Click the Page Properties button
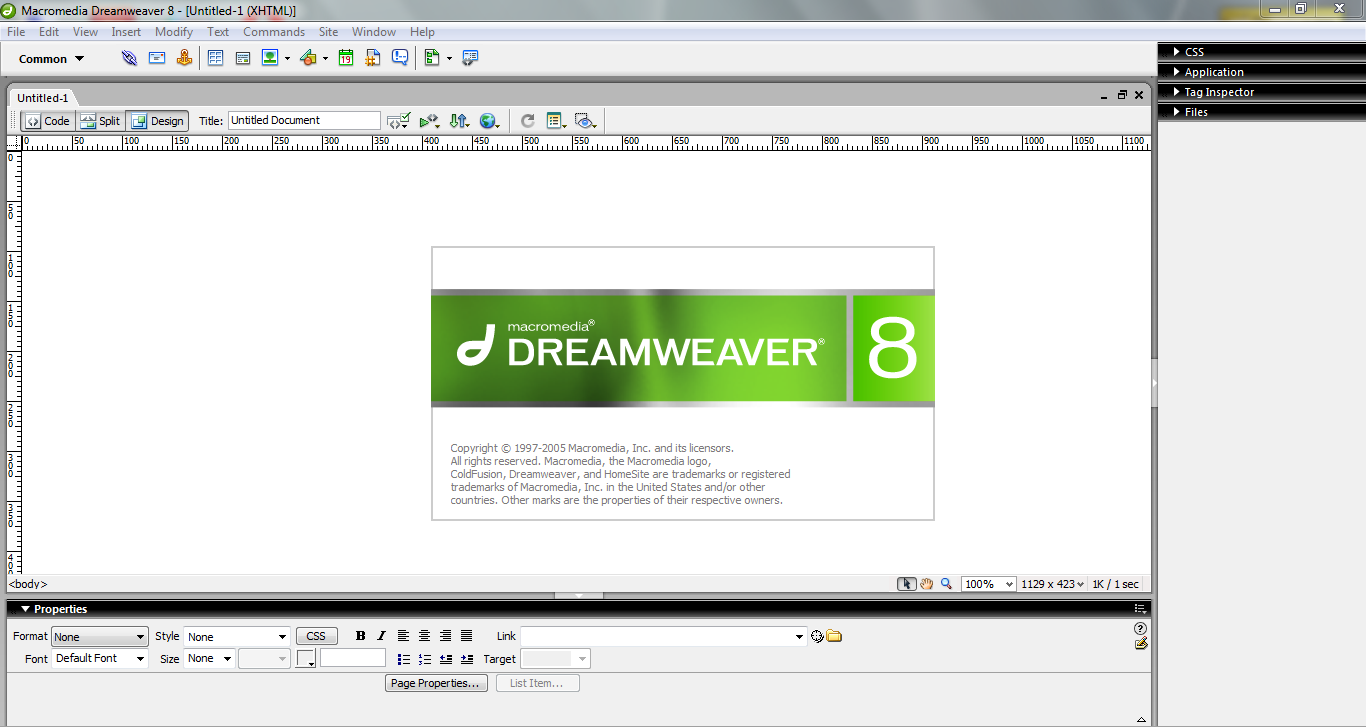Image resolution: width=1366 pixels, height=728 pixels. 436,683
